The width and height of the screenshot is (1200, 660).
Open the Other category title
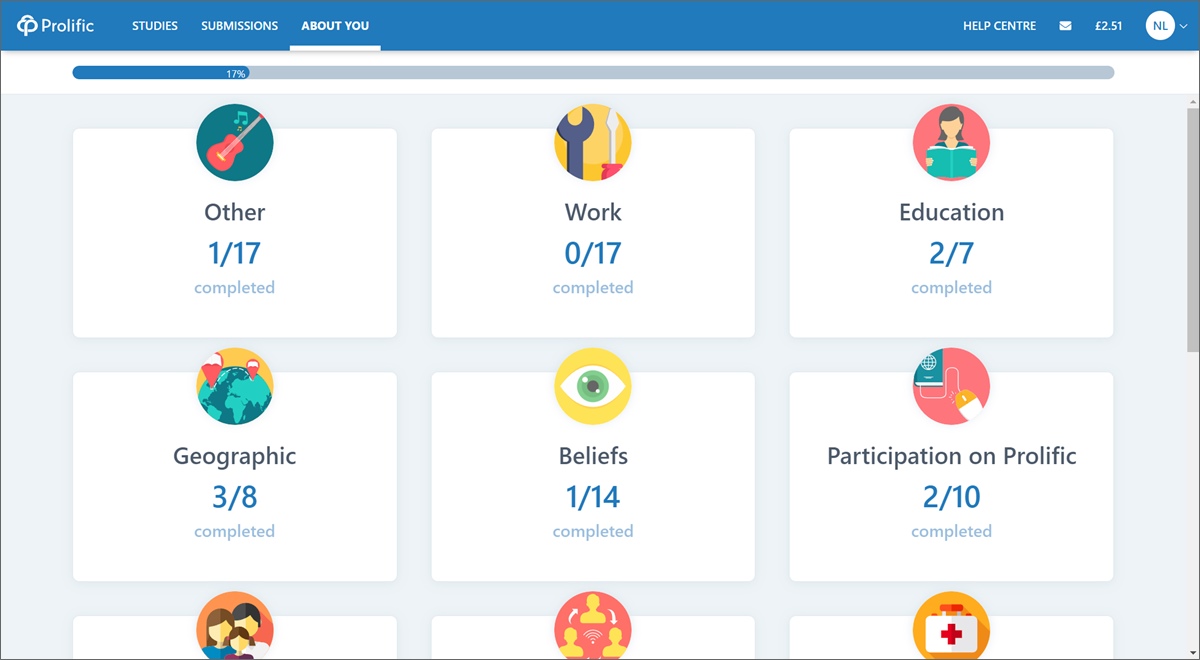coord(235,212)
